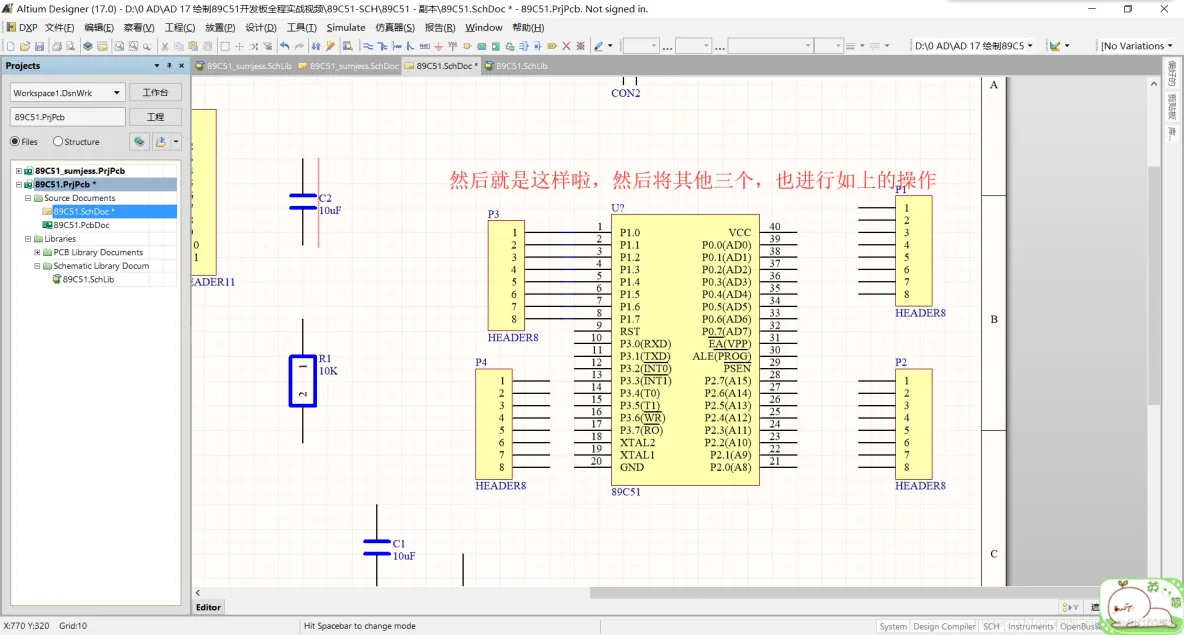The image size is (1184, 635).
Task: Collapse the Libraries folder
Action: (28, 239)
